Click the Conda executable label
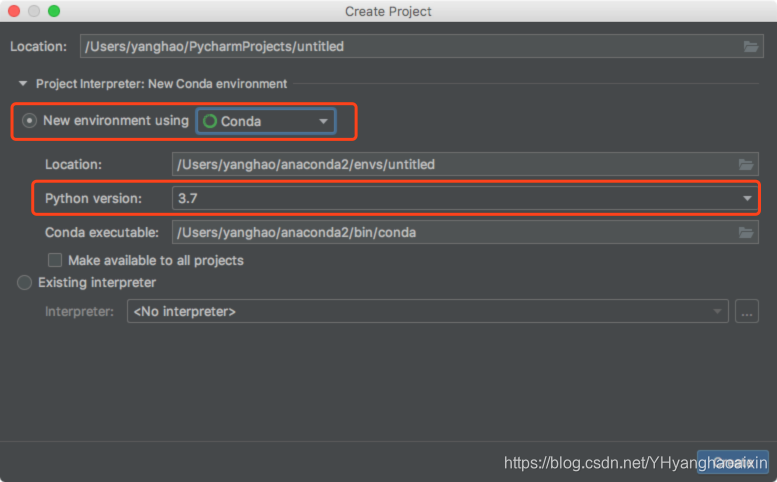This screenshot has height=482, width=777. (102, 232)
